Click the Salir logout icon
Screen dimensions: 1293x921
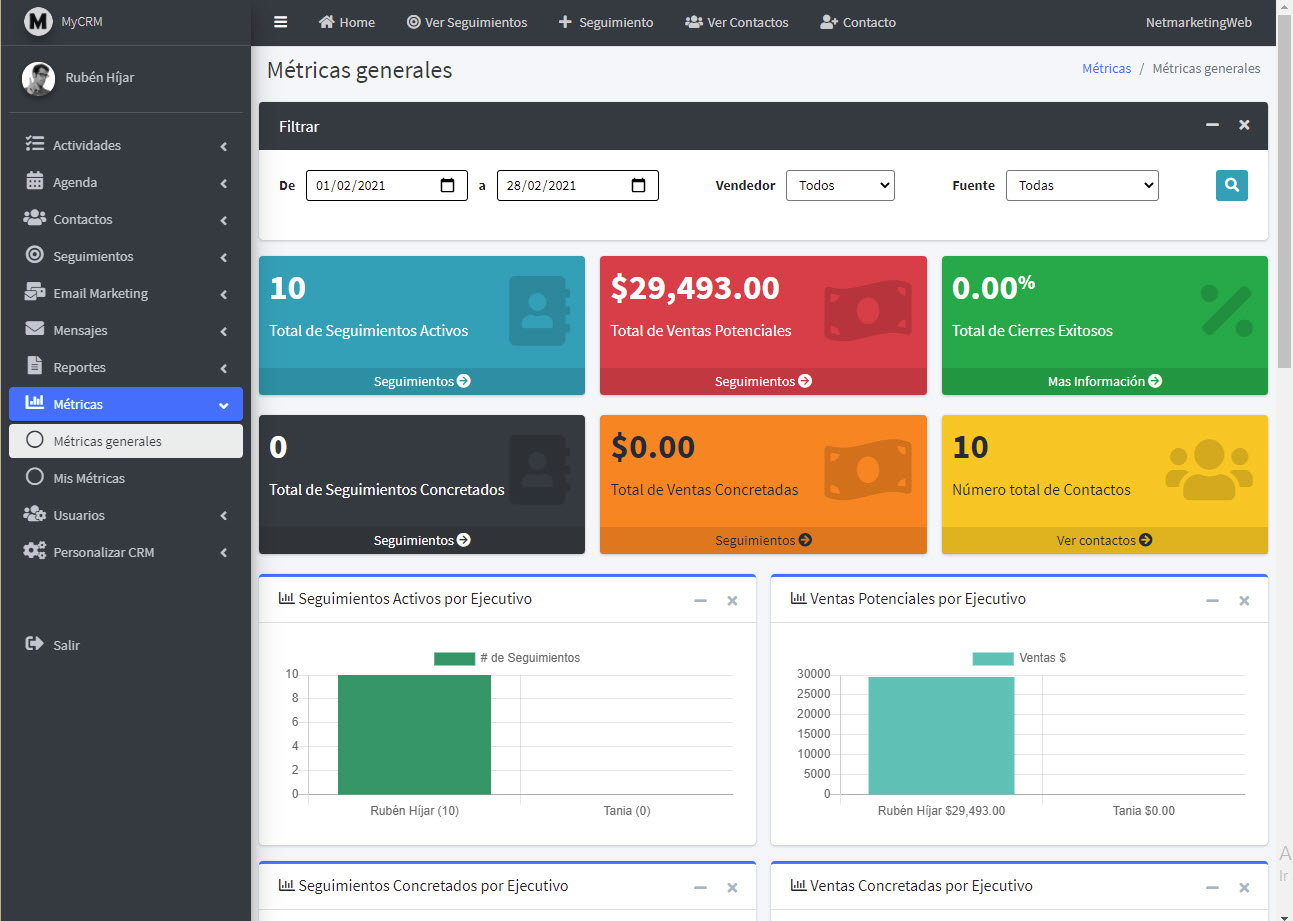click(35, 644)
